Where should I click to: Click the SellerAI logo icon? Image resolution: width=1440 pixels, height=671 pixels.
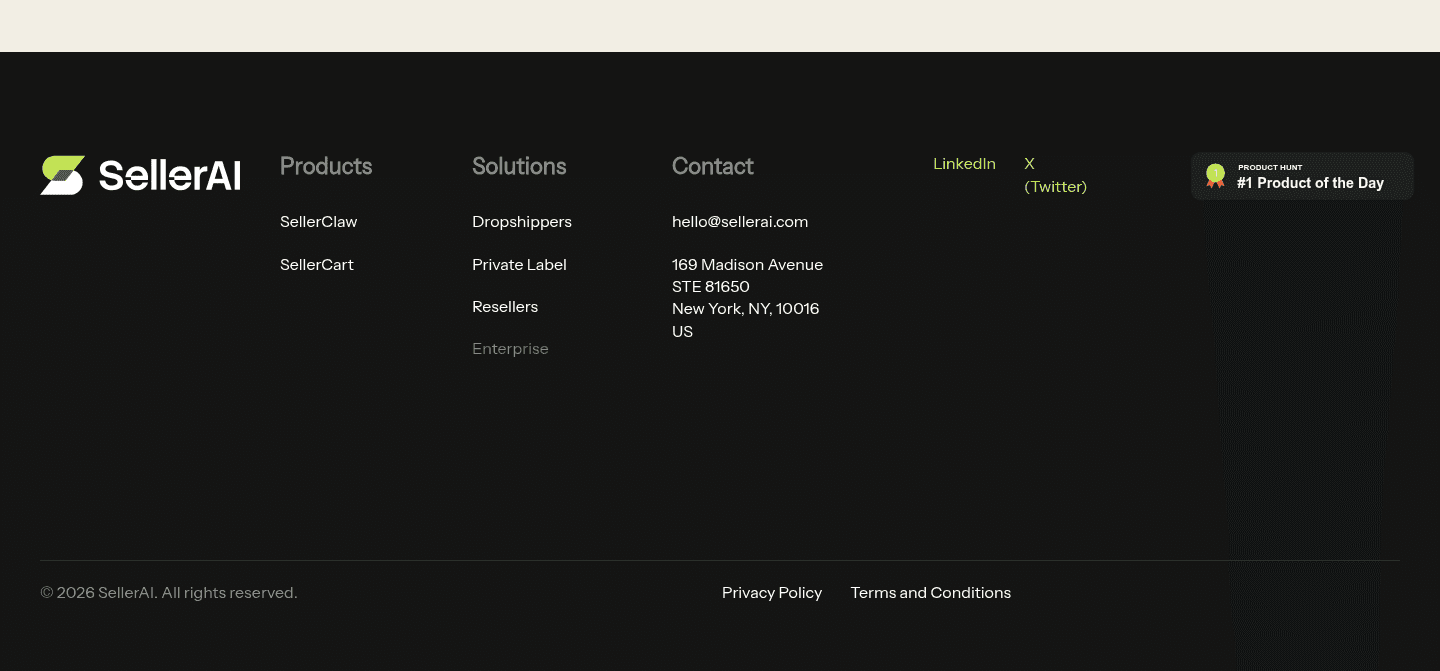tap(62, 175)
